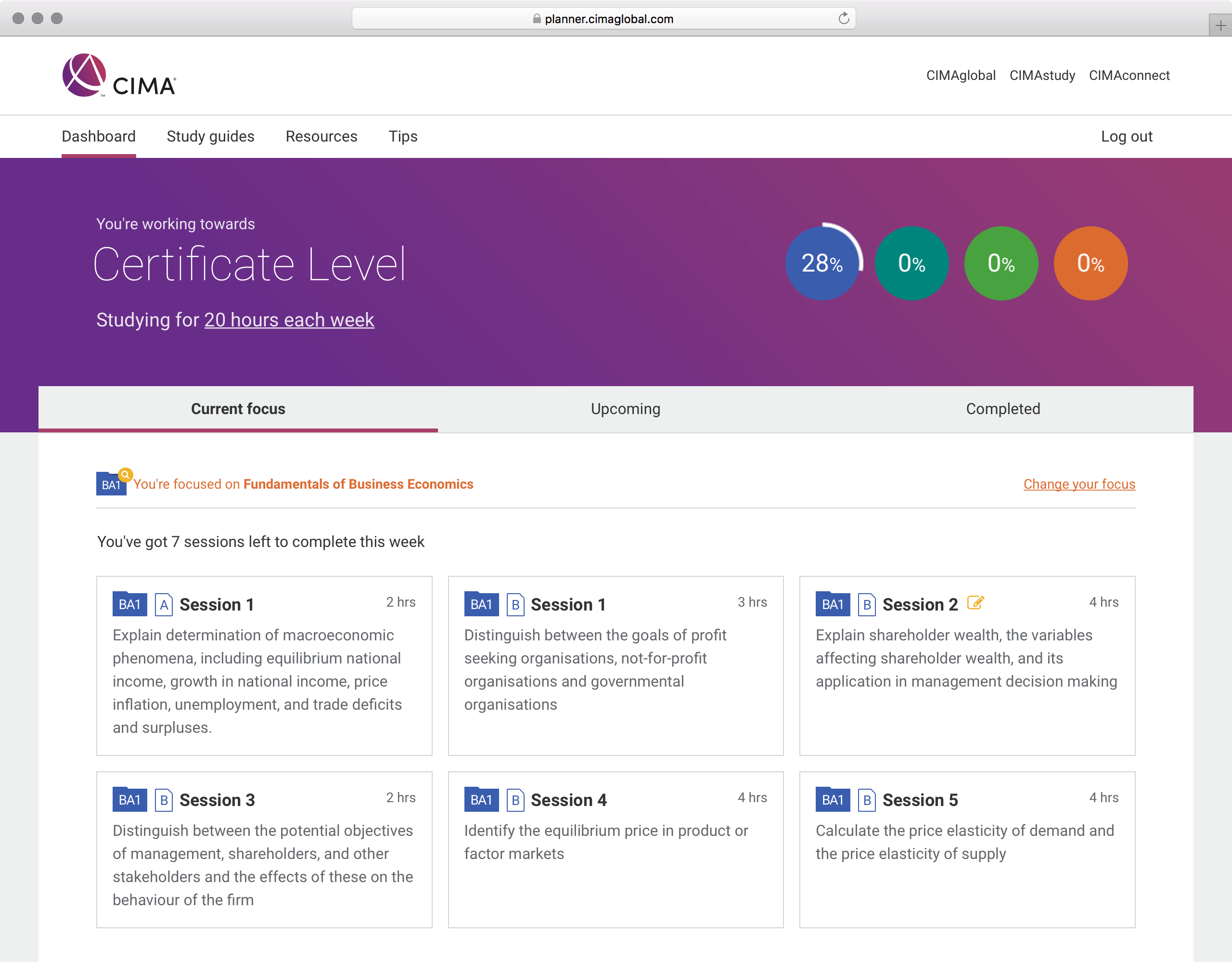Reload page using browser refresh icon
1232x962 pixels.
click(x=843, y=19)
